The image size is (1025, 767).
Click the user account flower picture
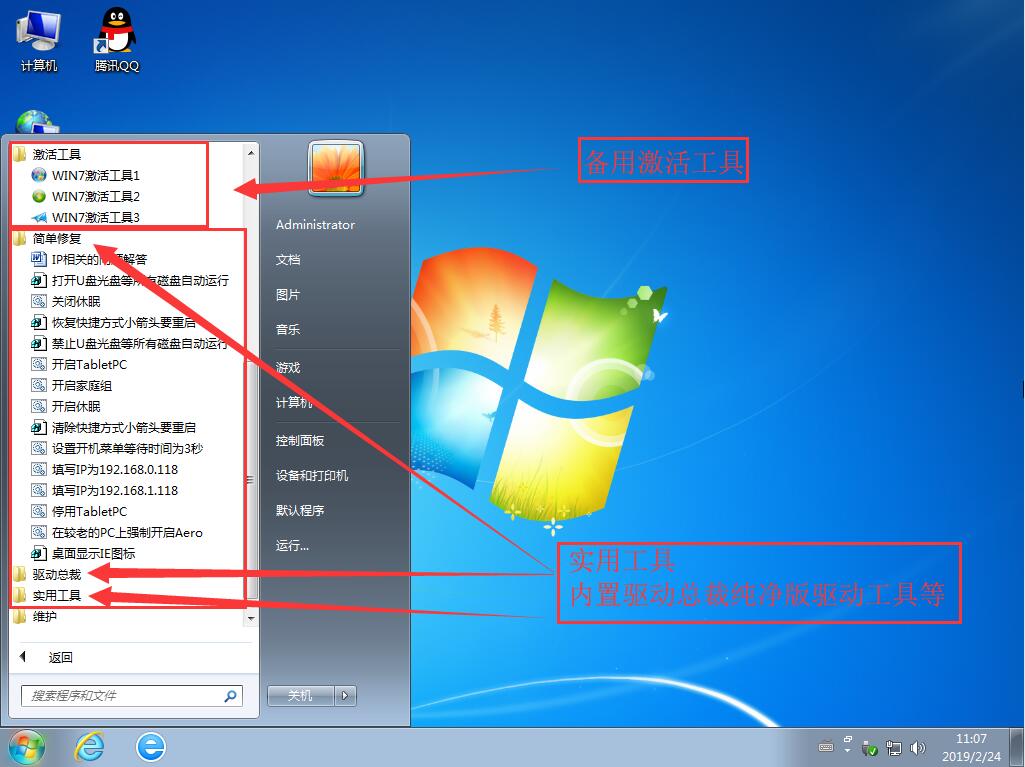pyautogui.click(x=335, y=168)
